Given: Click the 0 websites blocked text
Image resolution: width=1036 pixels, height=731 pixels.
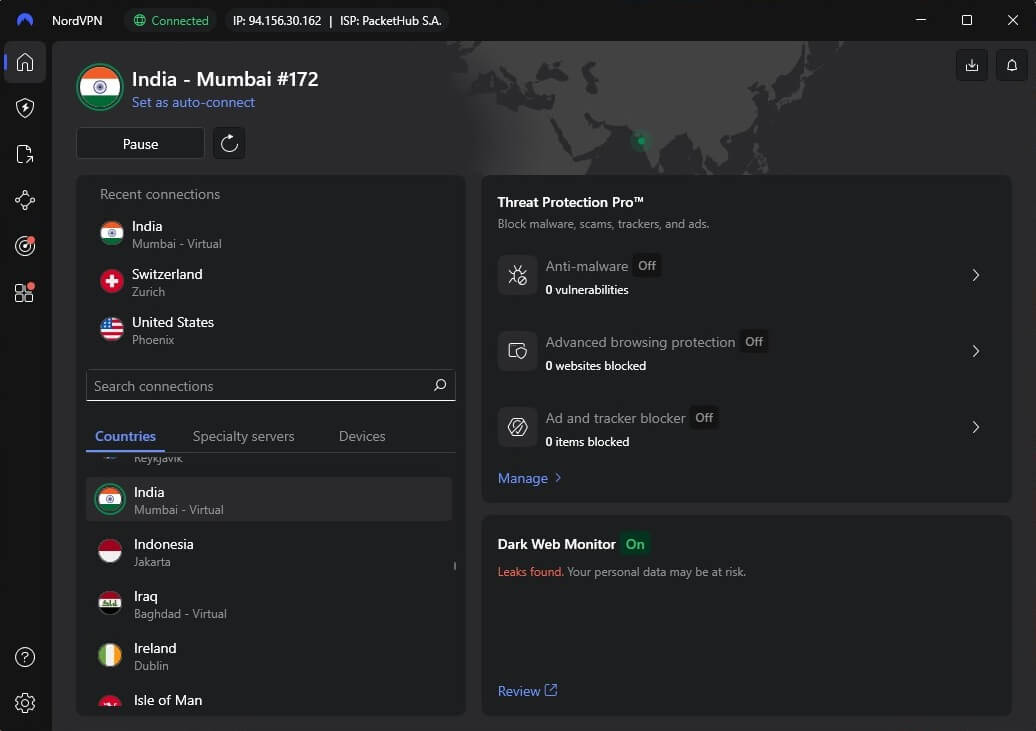Looking at the screenshot, I should 595,366.
